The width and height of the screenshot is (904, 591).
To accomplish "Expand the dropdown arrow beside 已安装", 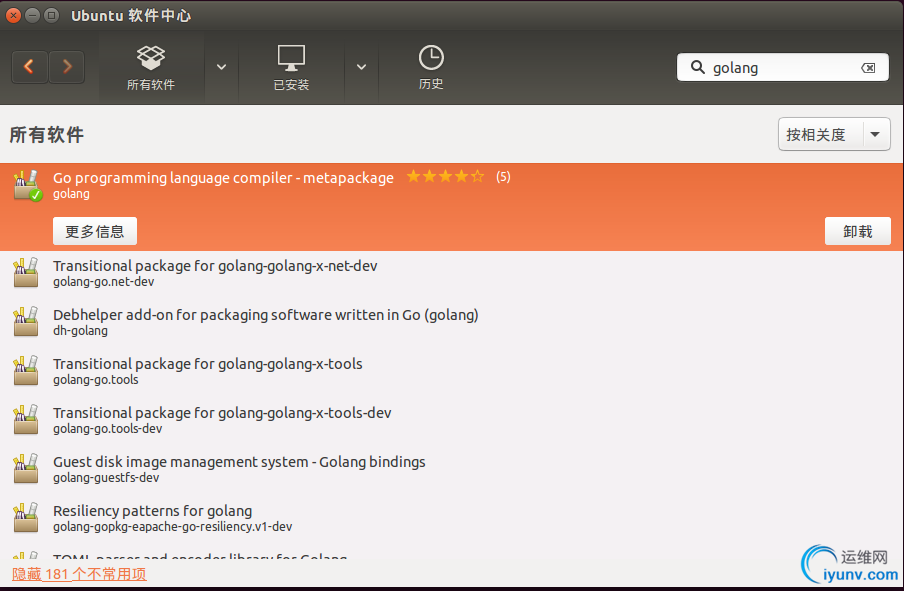I will click(x=361, y=67).
